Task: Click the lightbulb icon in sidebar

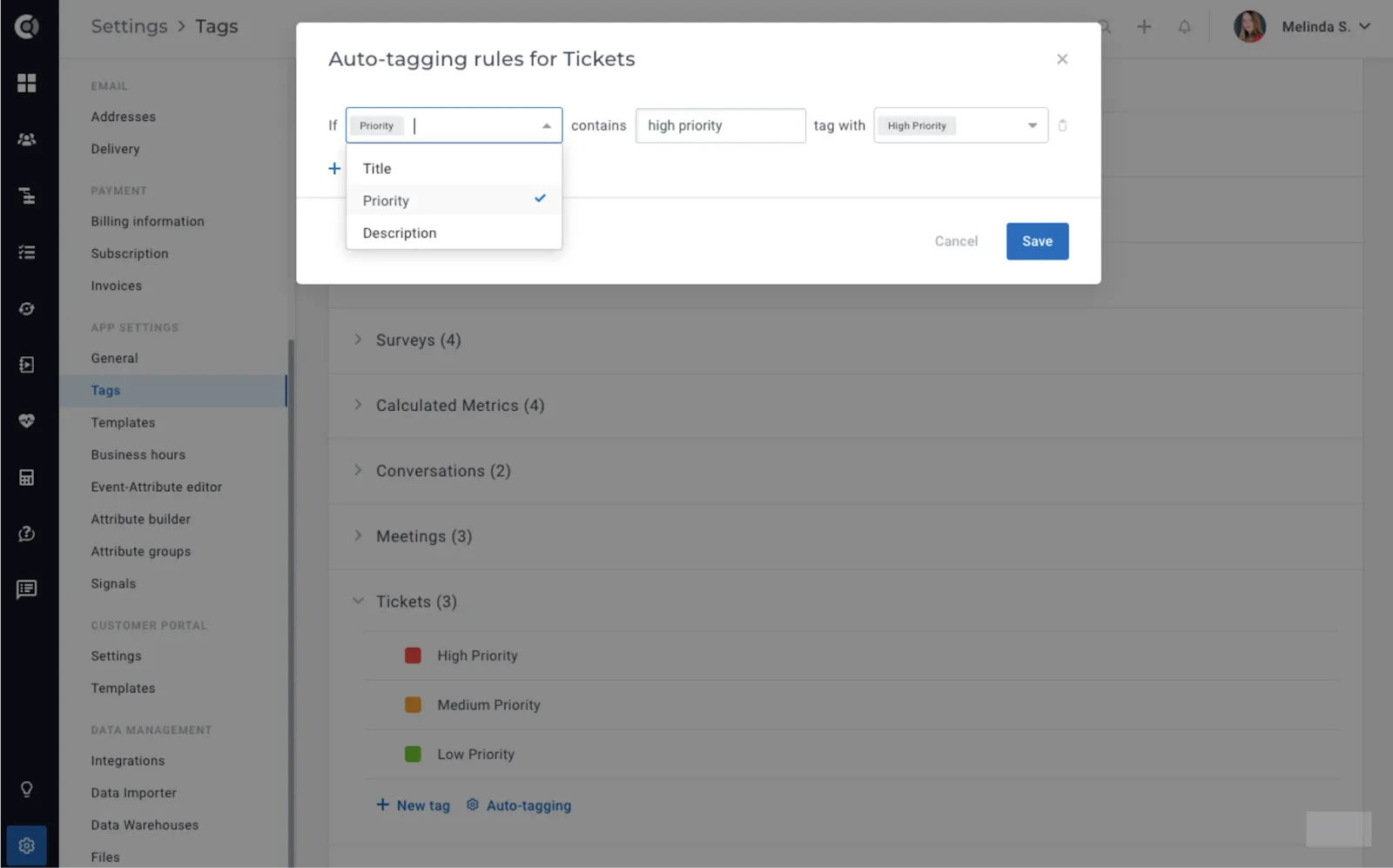Action: click(x=27, y=790)
